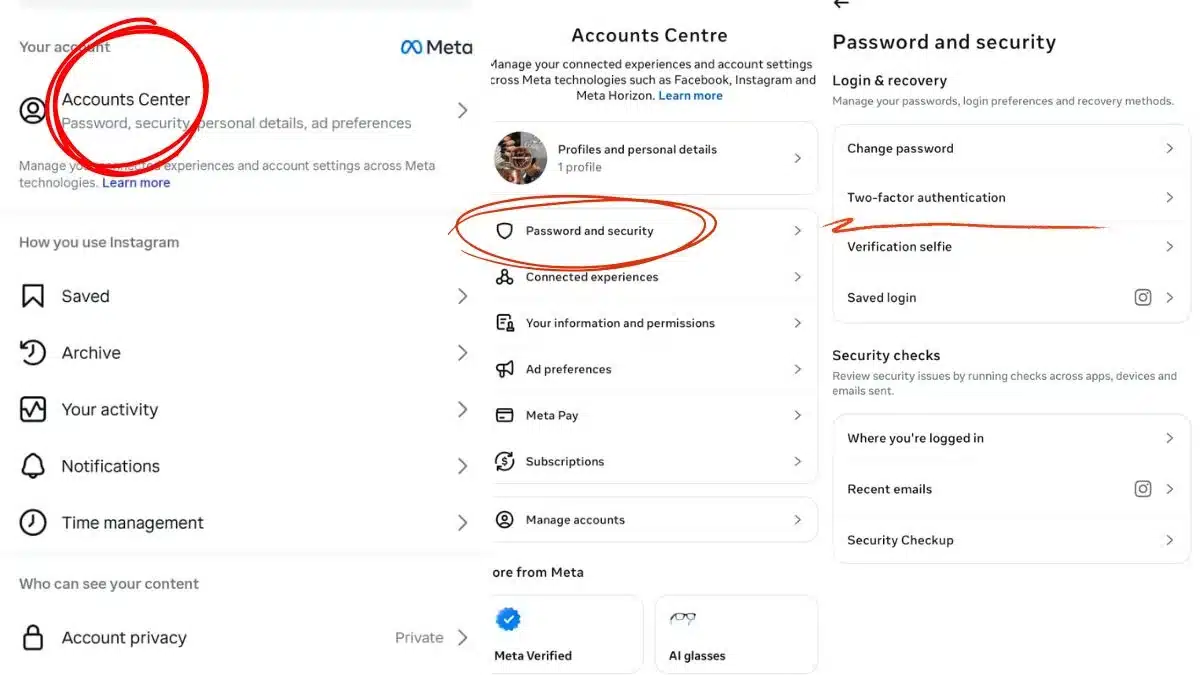Screen dimensions: 1200x675
Task: Follow the Learn more link under Accounts Center
Action: tap(136, 183)
